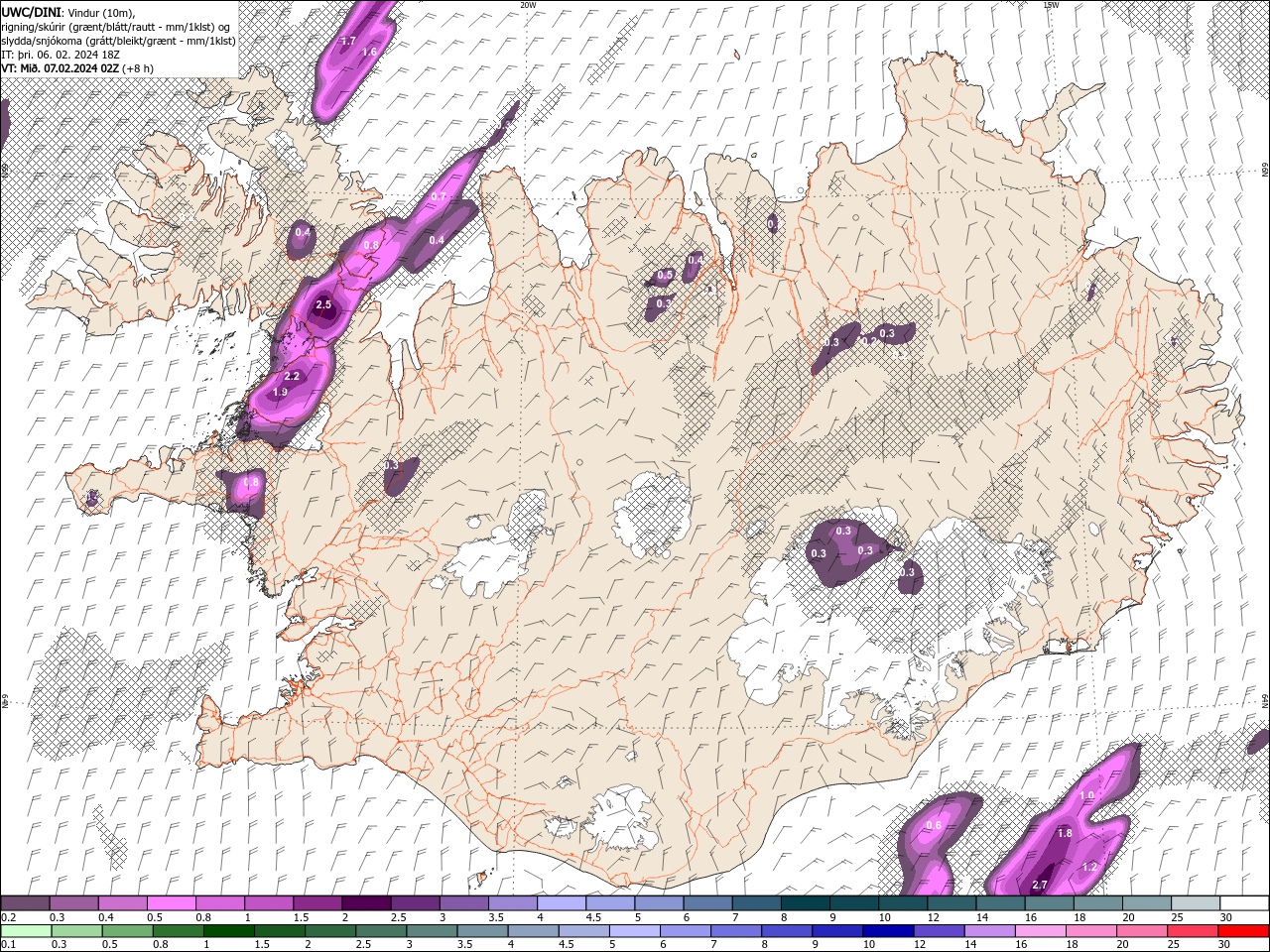The image size is (1270, 952).
Task: Click the '2.7' value at the bottom right
Action: pyautogui.click(x=1041, y=885)
